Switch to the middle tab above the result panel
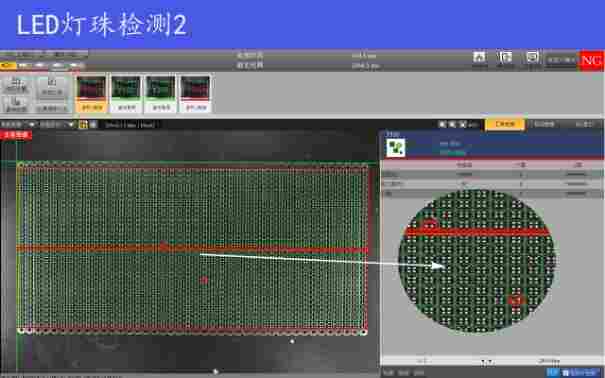The width and height of the screenshot is (605, 378). (x=544, y=124)
